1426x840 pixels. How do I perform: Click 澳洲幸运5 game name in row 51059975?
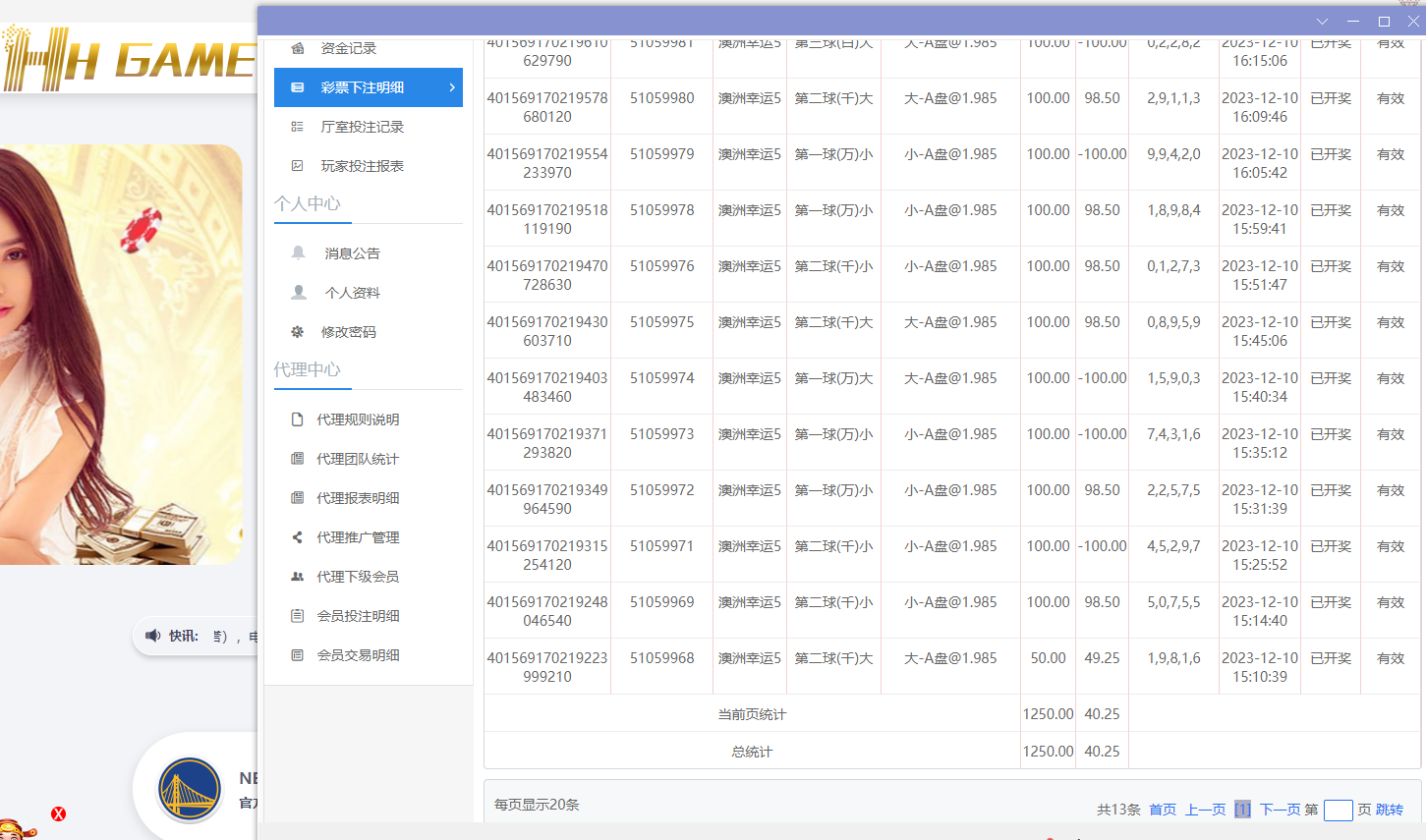[x=750, y=322]
